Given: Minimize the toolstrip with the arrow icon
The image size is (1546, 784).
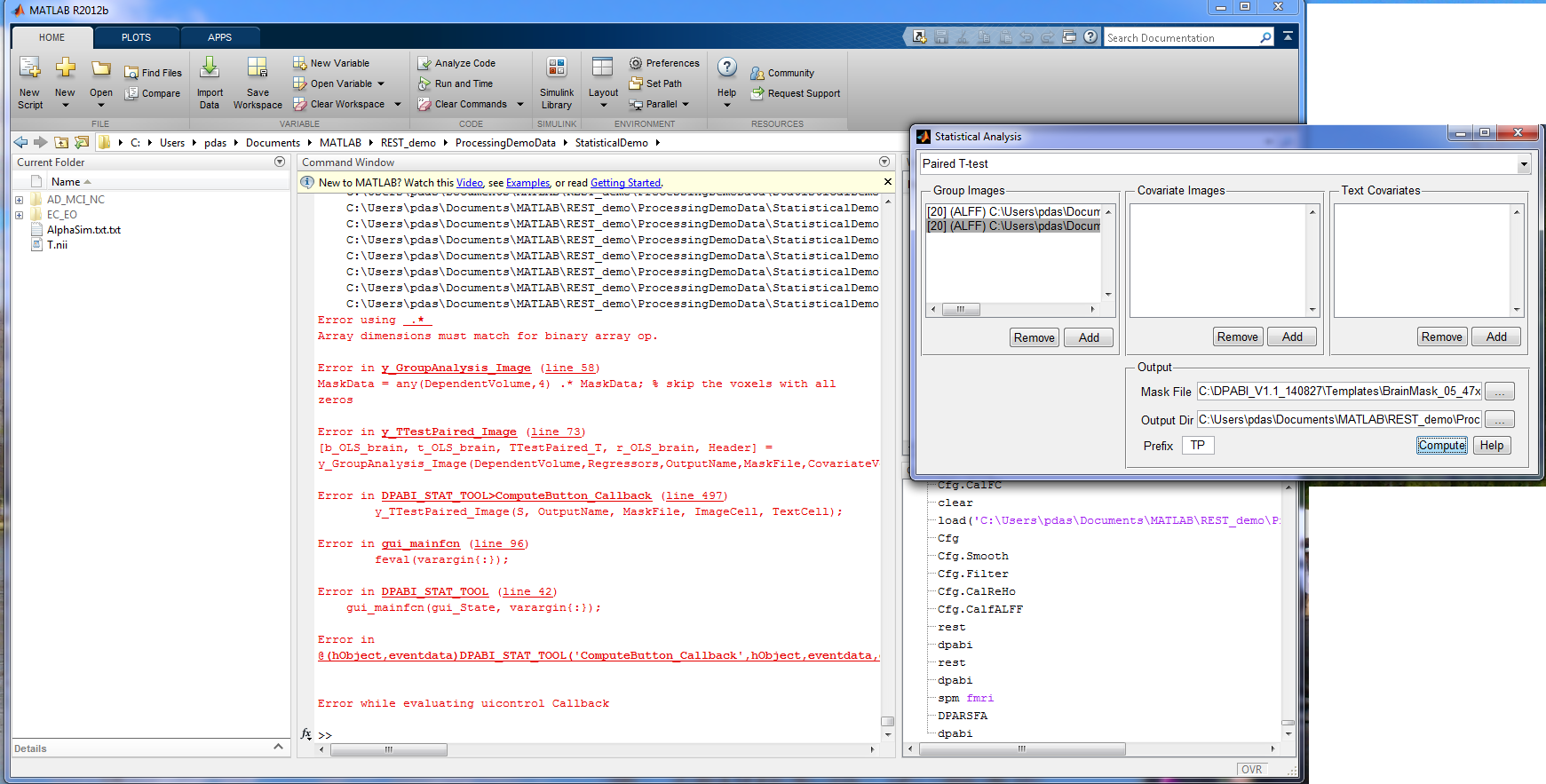Looking at the screenshot, I should 1288,36.
